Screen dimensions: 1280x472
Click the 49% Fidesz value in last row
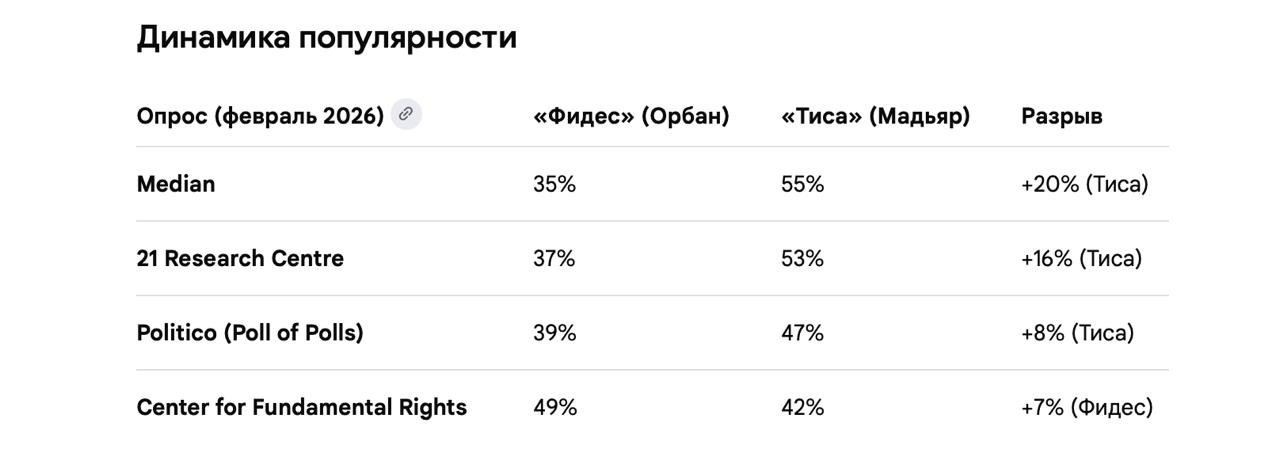(554, 407)
